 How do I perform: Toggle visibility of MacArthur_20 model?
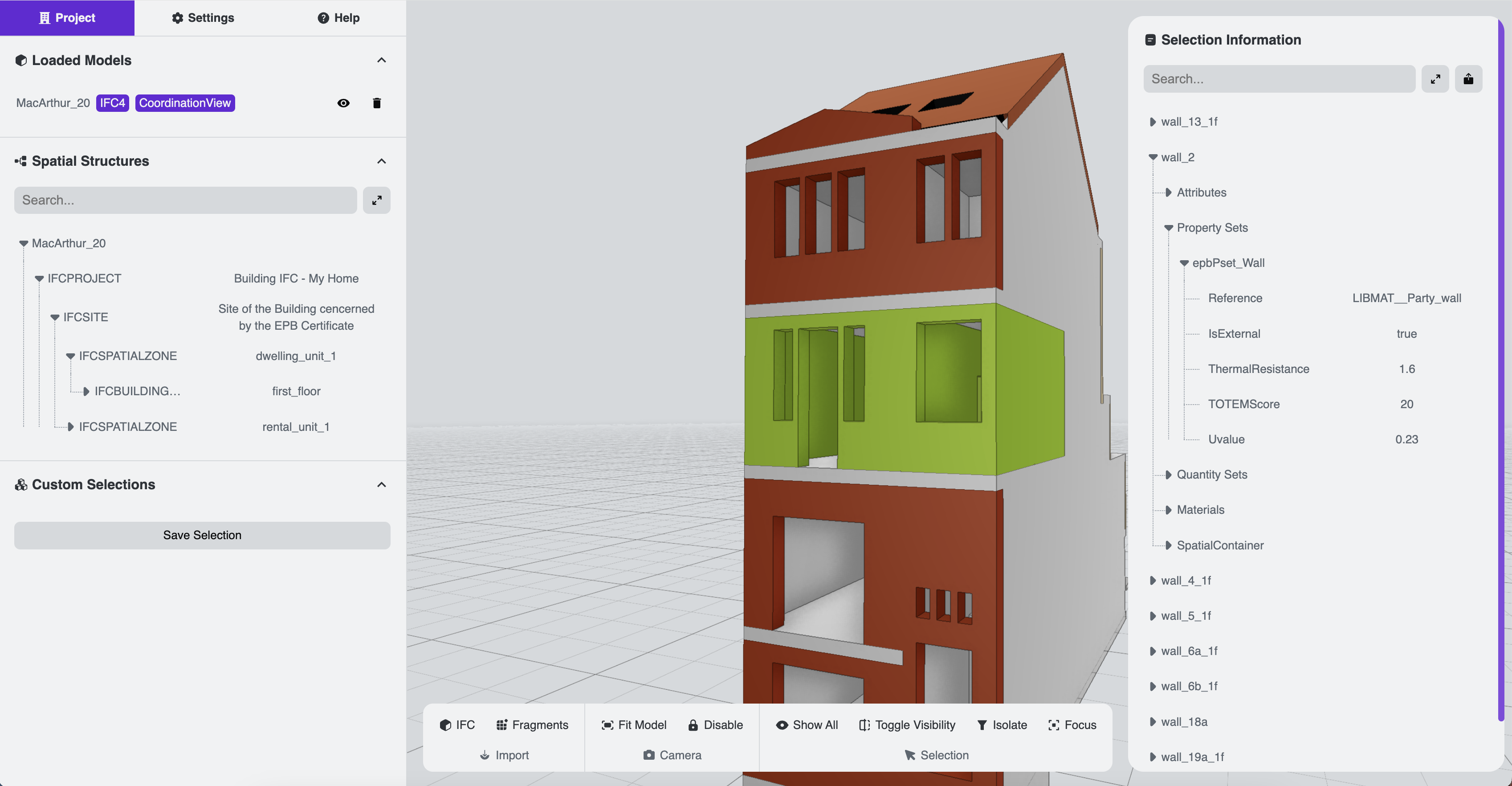343,103
